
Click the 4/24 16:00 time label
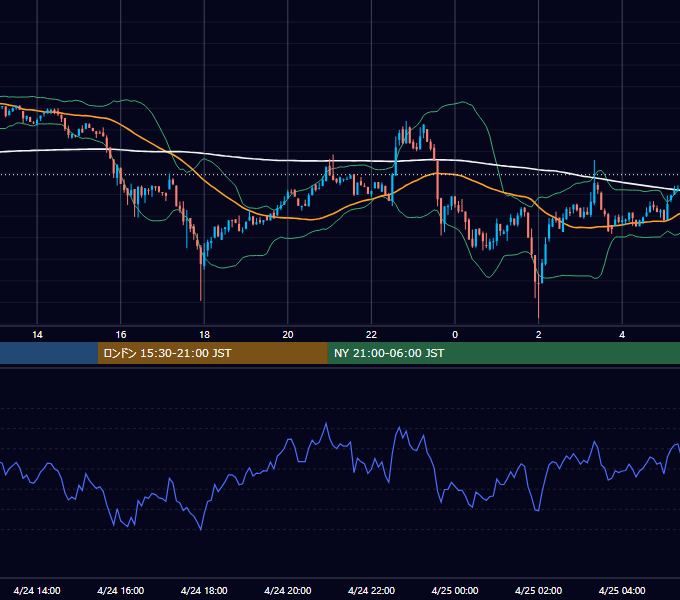[x=121, y=590]
